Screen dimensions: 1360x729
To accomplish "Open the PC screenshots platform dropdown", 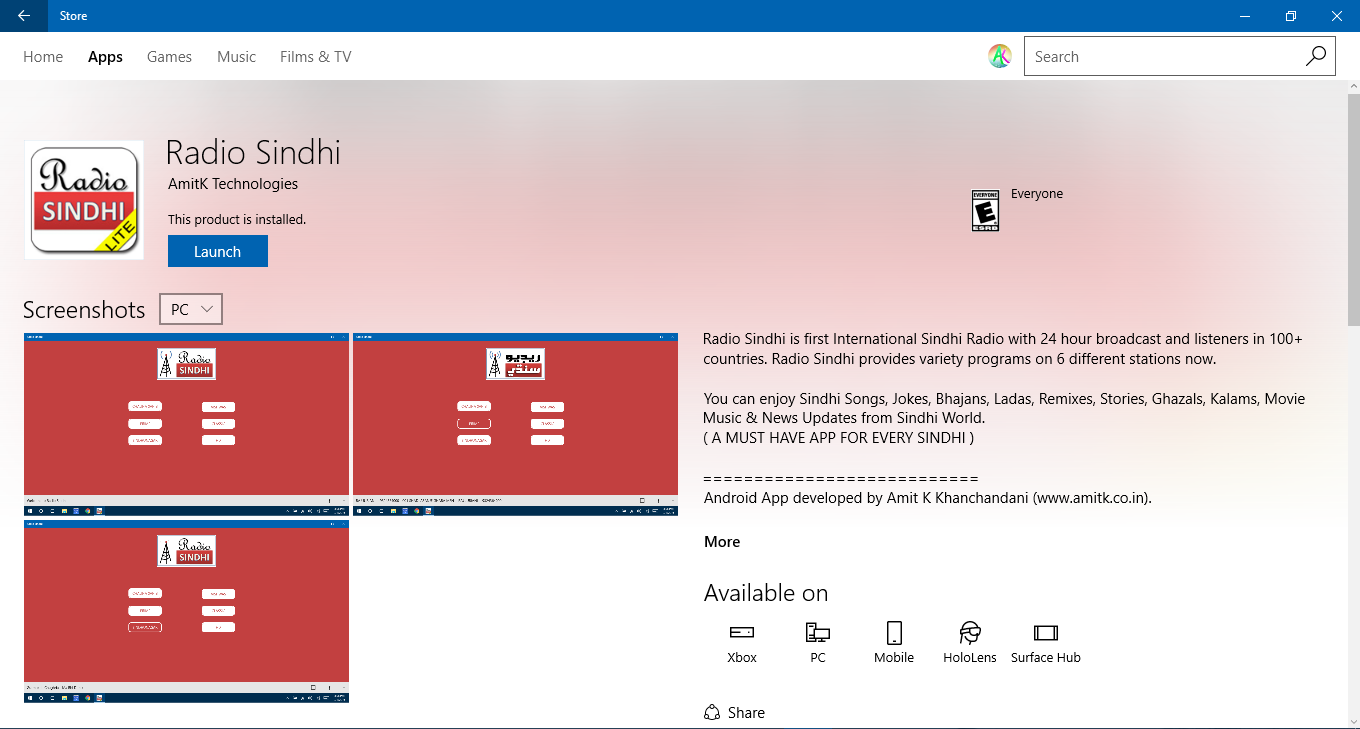I will pyautogui.click(x=191, y=309).
